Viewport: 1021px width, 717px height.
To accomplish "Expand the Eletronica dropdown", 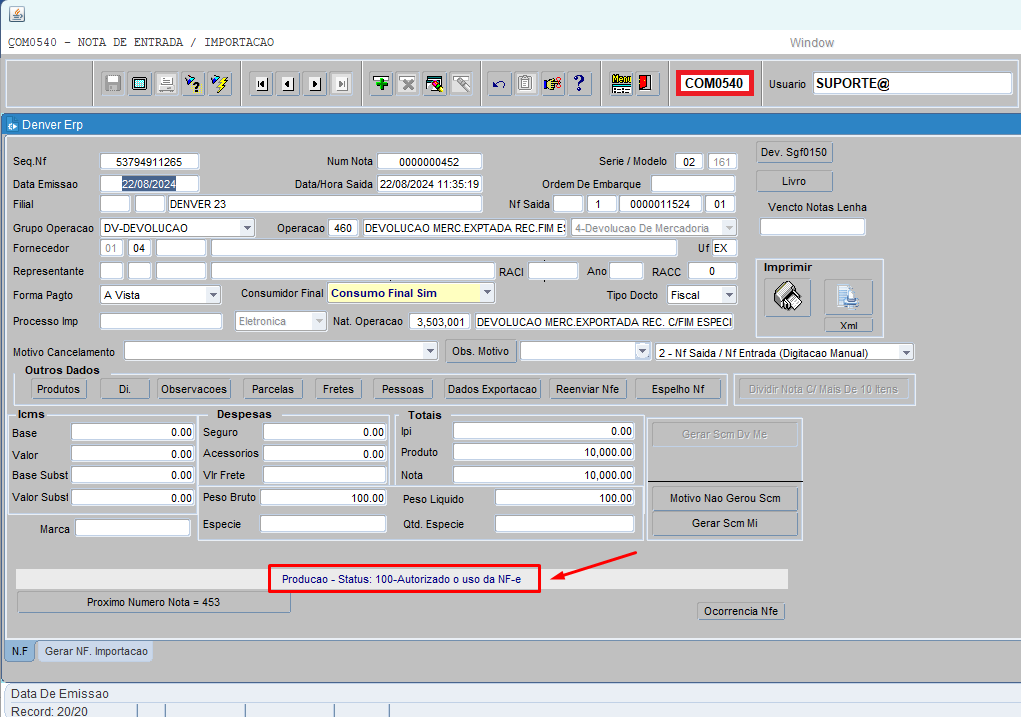I will pos(318,321).
